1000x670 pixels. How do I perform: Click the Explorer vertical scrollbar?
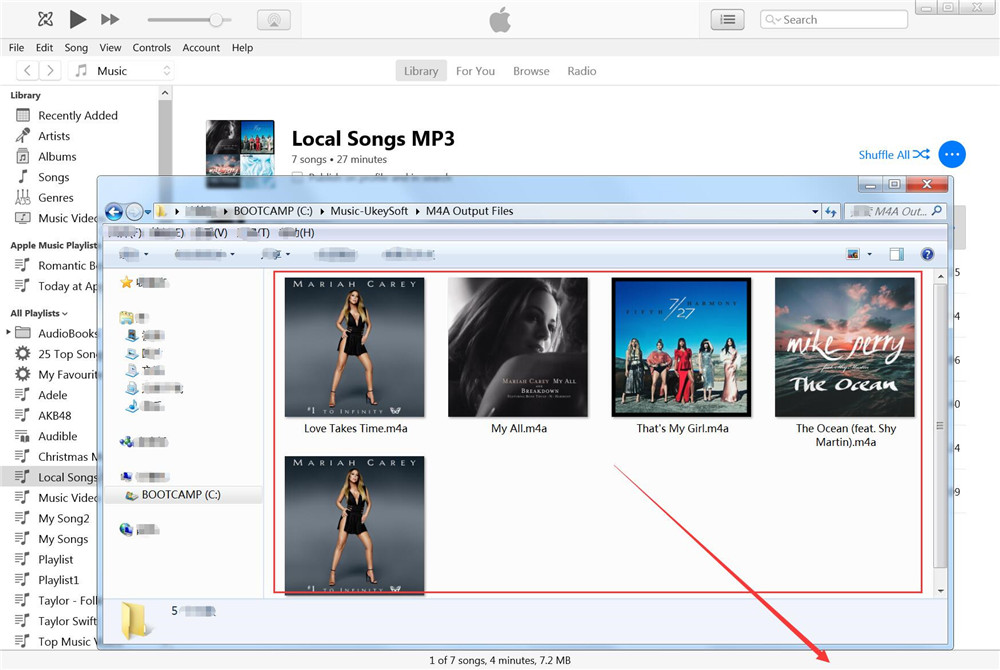coord(940,426)
